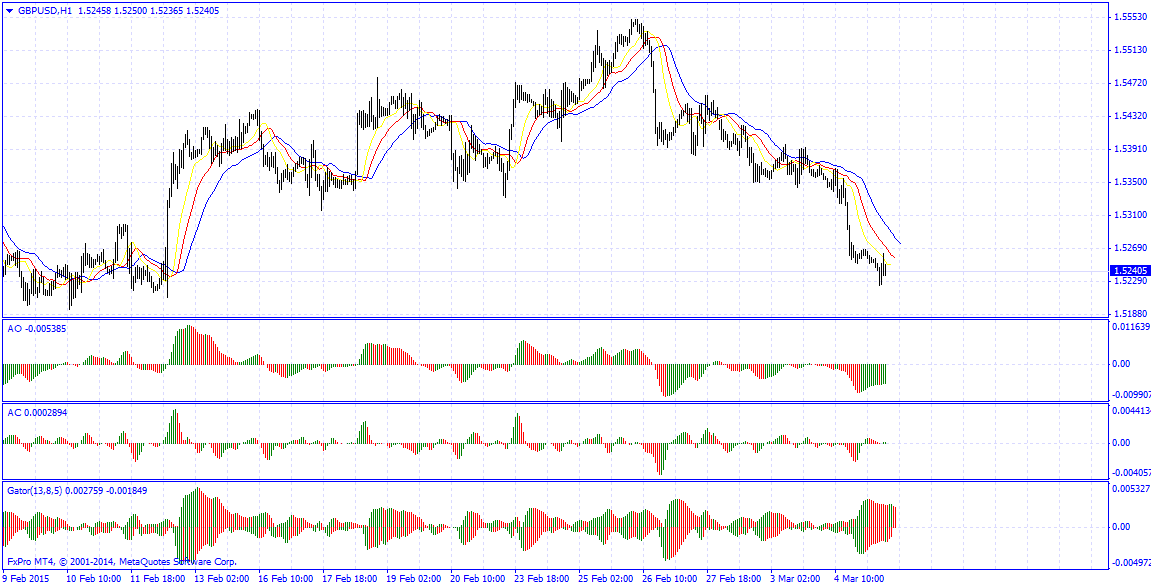
Task: Select the AC 0.0002894 indicator label
Action: 37,413
